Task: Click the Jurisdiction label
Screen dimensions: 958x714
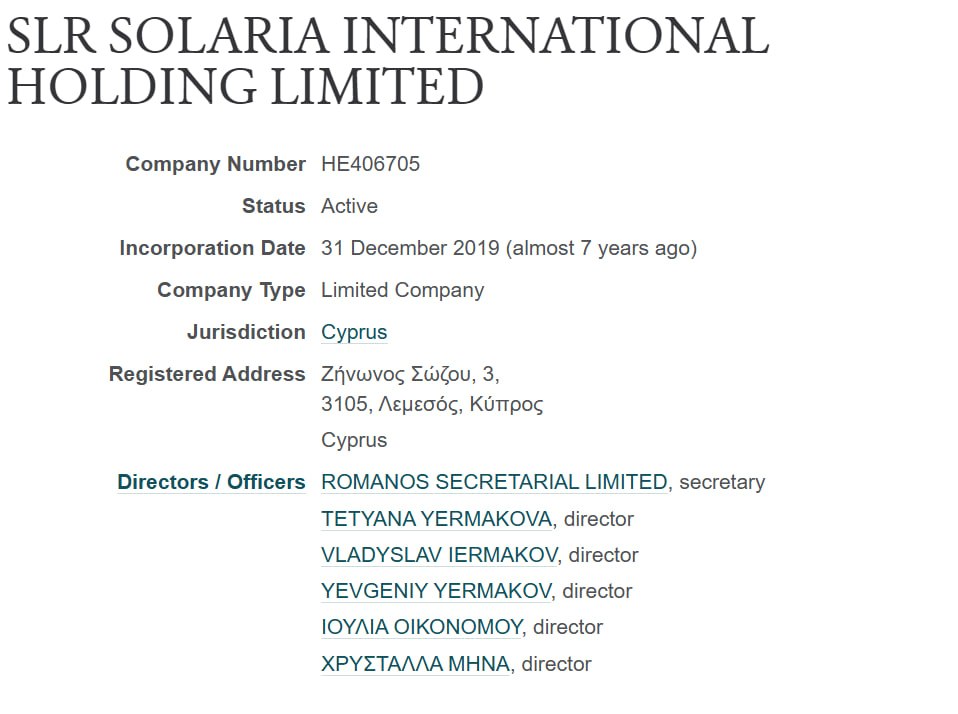Action: pyautogui.click(x=246, y=332)
